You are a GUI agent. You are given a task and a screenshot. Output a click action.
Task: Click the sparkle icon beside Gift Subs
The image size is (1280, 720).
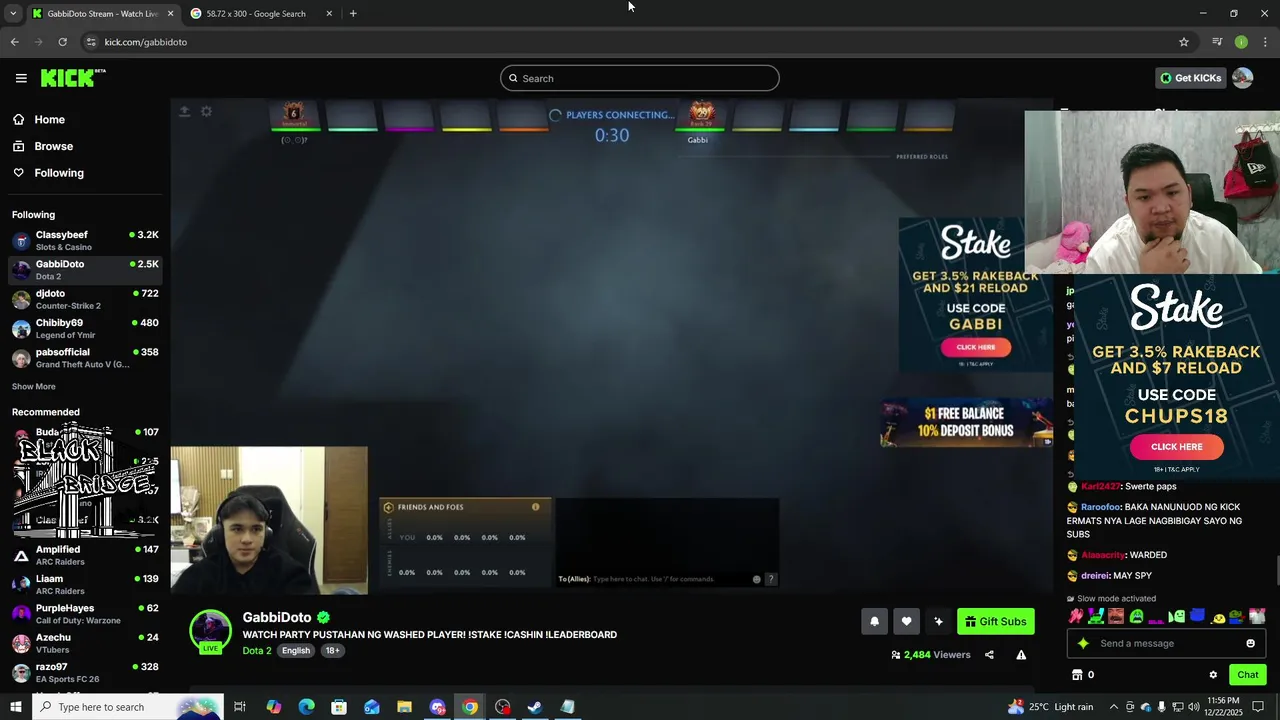(938, 621)
